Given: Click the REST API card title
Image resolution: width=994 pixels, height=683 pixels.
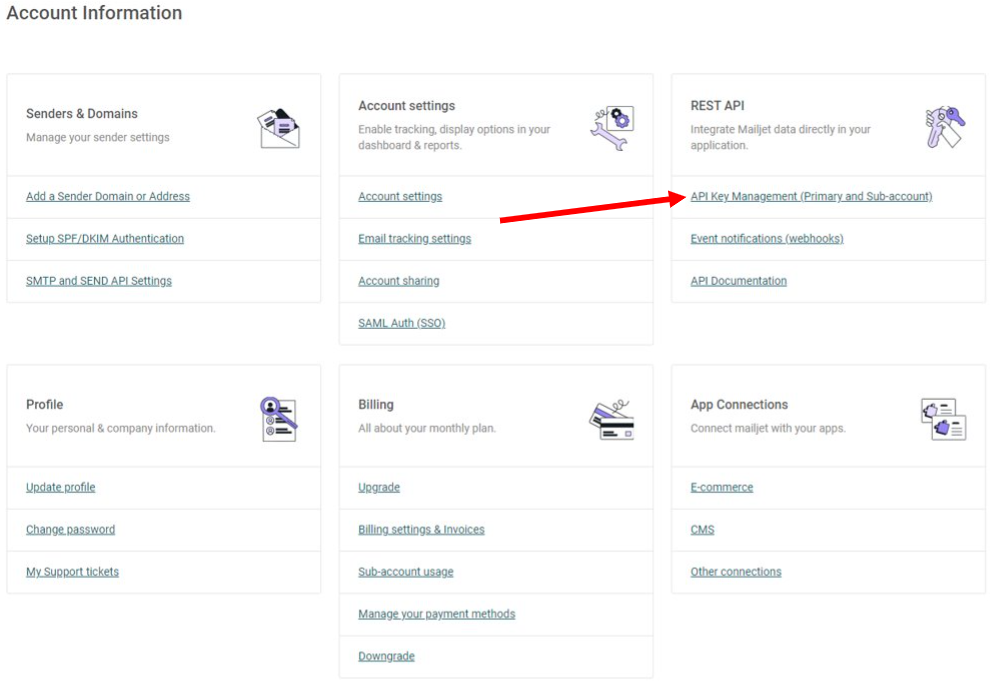Looking at the screenshot, I should click(718, 106).
